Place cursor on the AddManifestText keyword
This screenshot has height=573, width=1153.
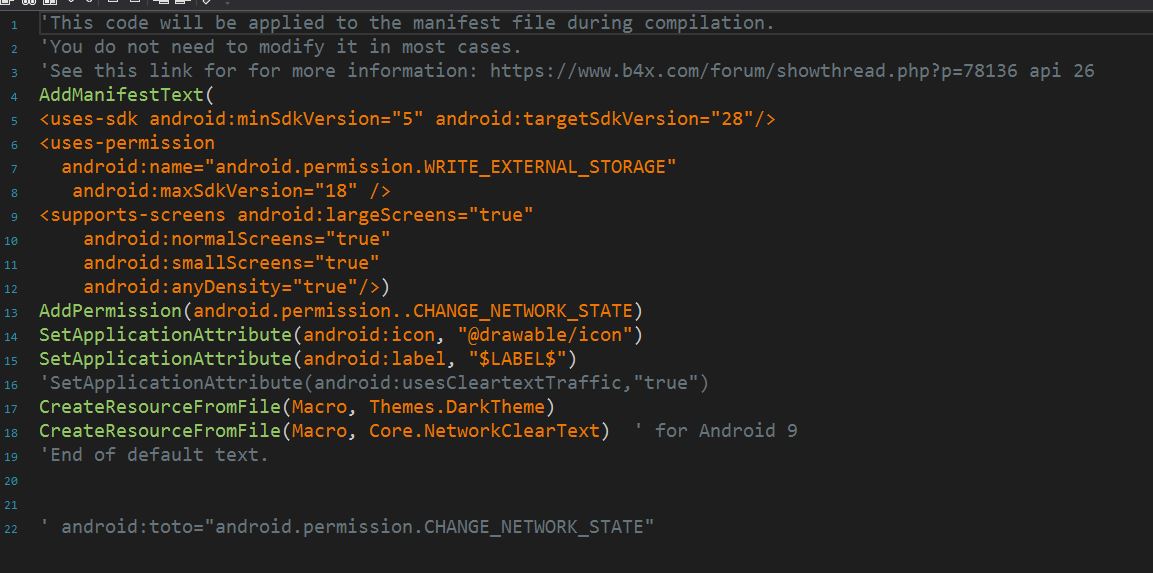[121, 95]
